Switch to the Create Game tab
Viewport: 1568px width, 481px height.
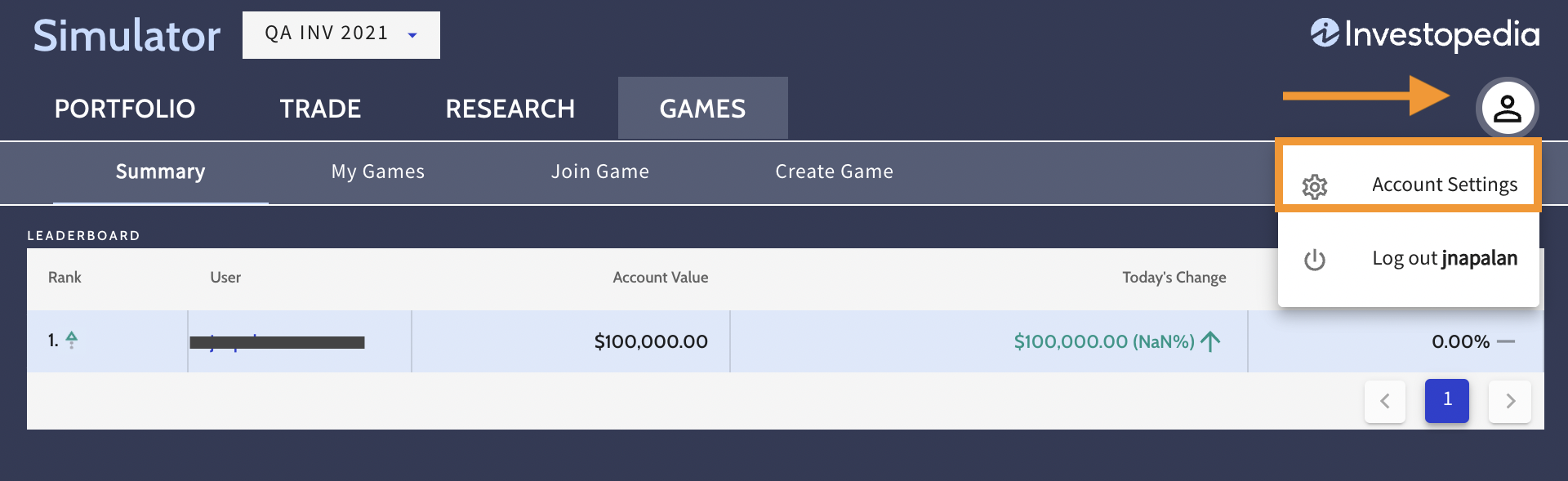tap(834, 171)
